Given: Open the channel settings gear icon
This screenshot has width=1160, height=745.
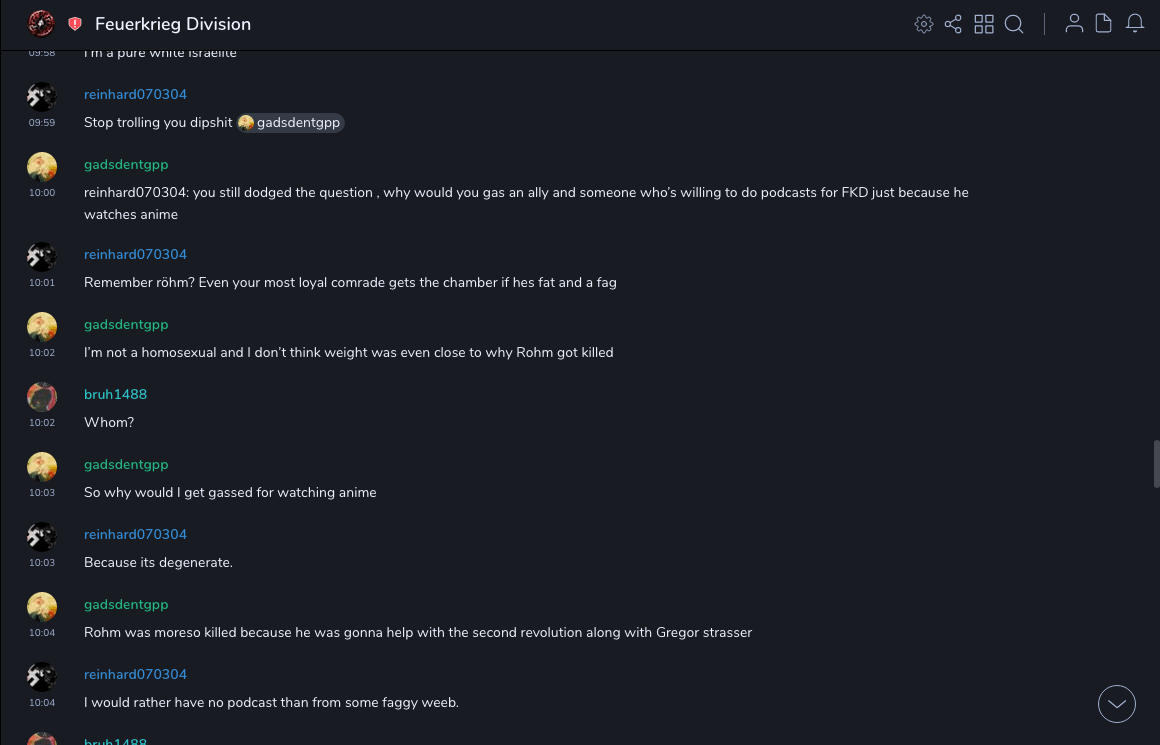Looking at the screenshot, I should coord(924,24).
